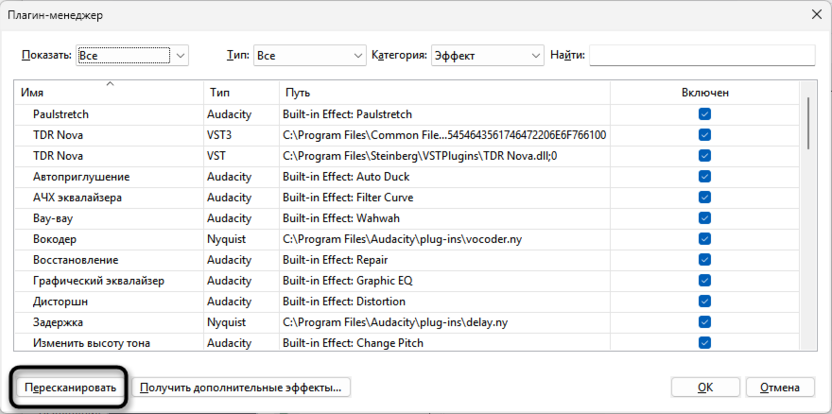Click the Отмена button
This screenshot has width=832, height=414.
pyautogui.click(x=780, y=387)
